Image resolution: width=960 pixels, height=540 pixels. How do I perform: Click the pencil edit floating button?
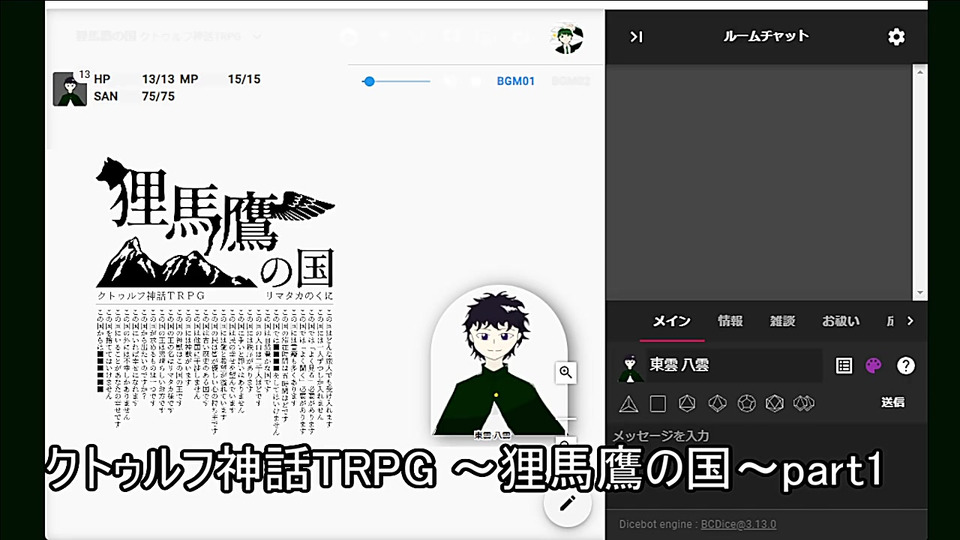click(x=568, y=504)
